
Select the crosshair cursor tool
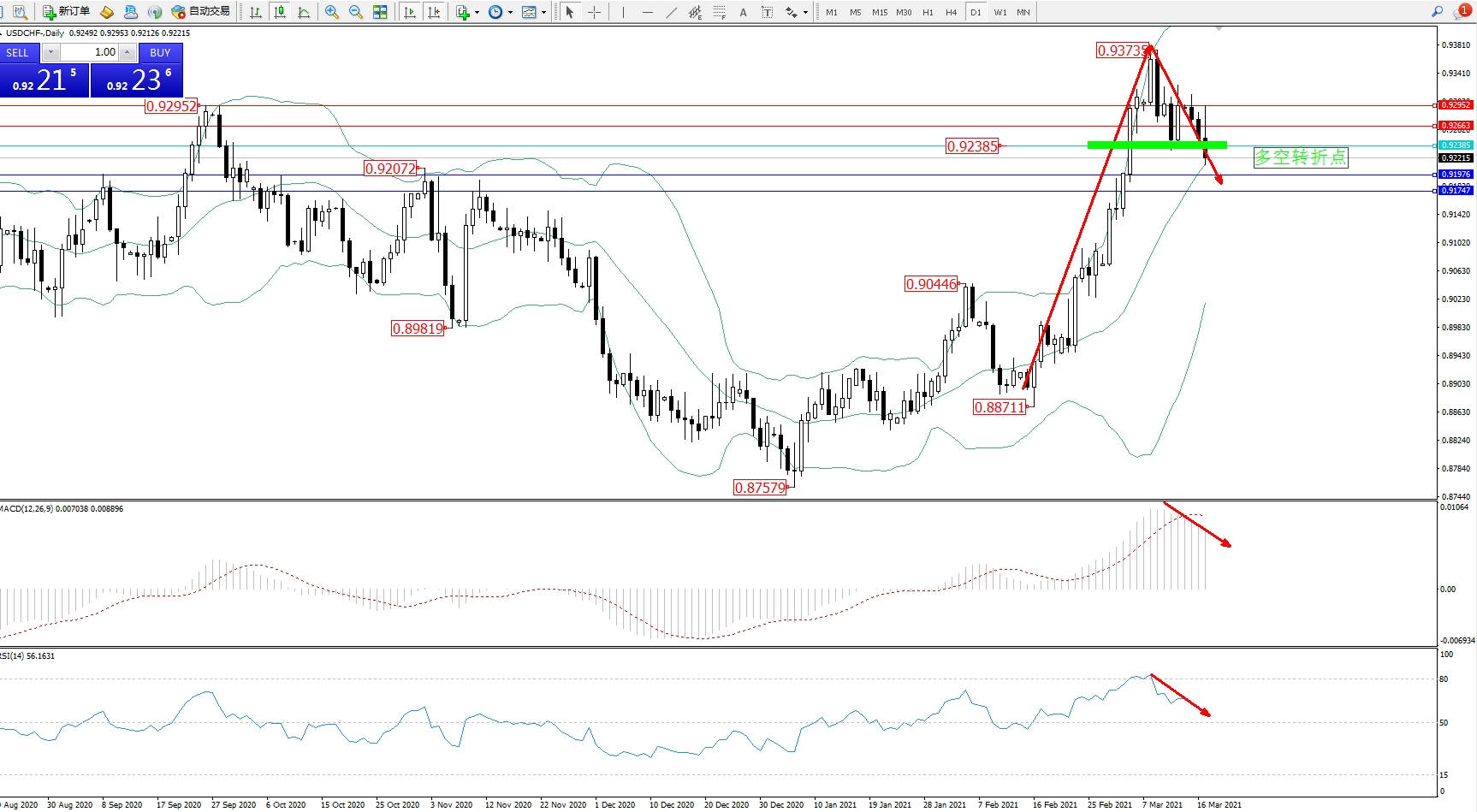[594, 12]
